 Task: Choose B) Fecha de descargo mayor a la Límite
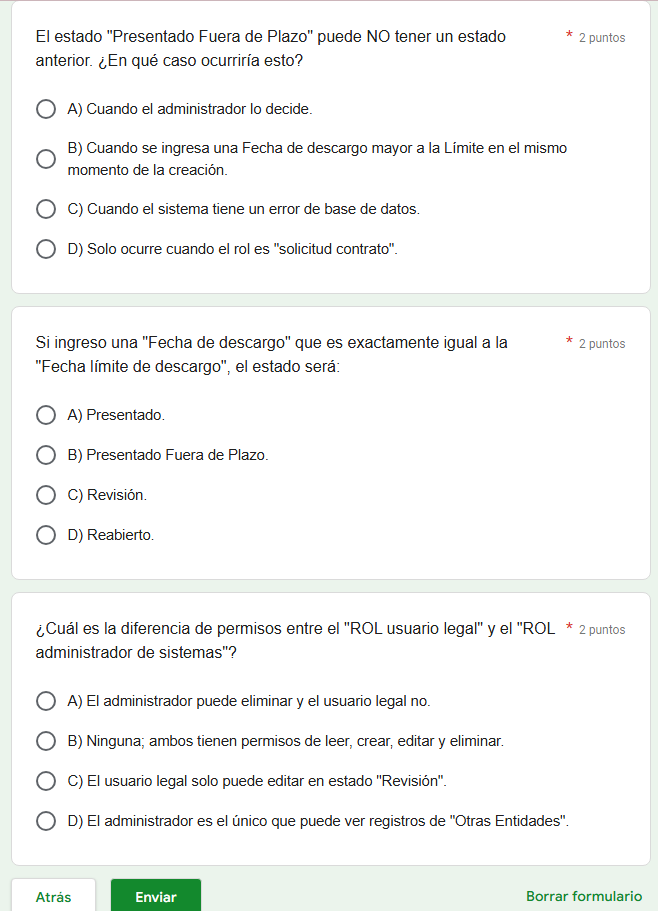pyautogui.click(x=46, y=159)
